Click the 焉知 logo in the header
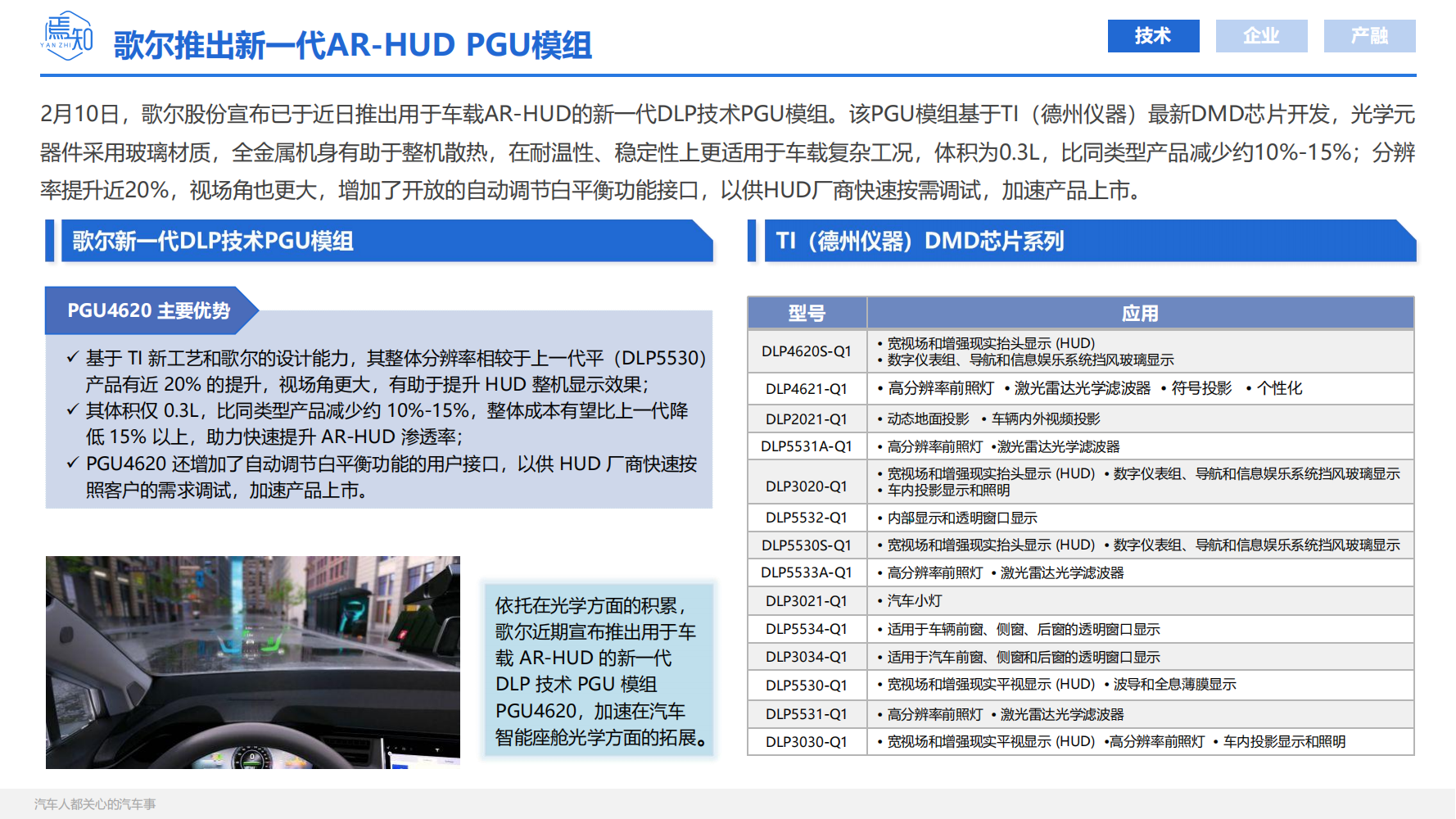This screenshot has width=1456, height=819. tap(67, 36)
